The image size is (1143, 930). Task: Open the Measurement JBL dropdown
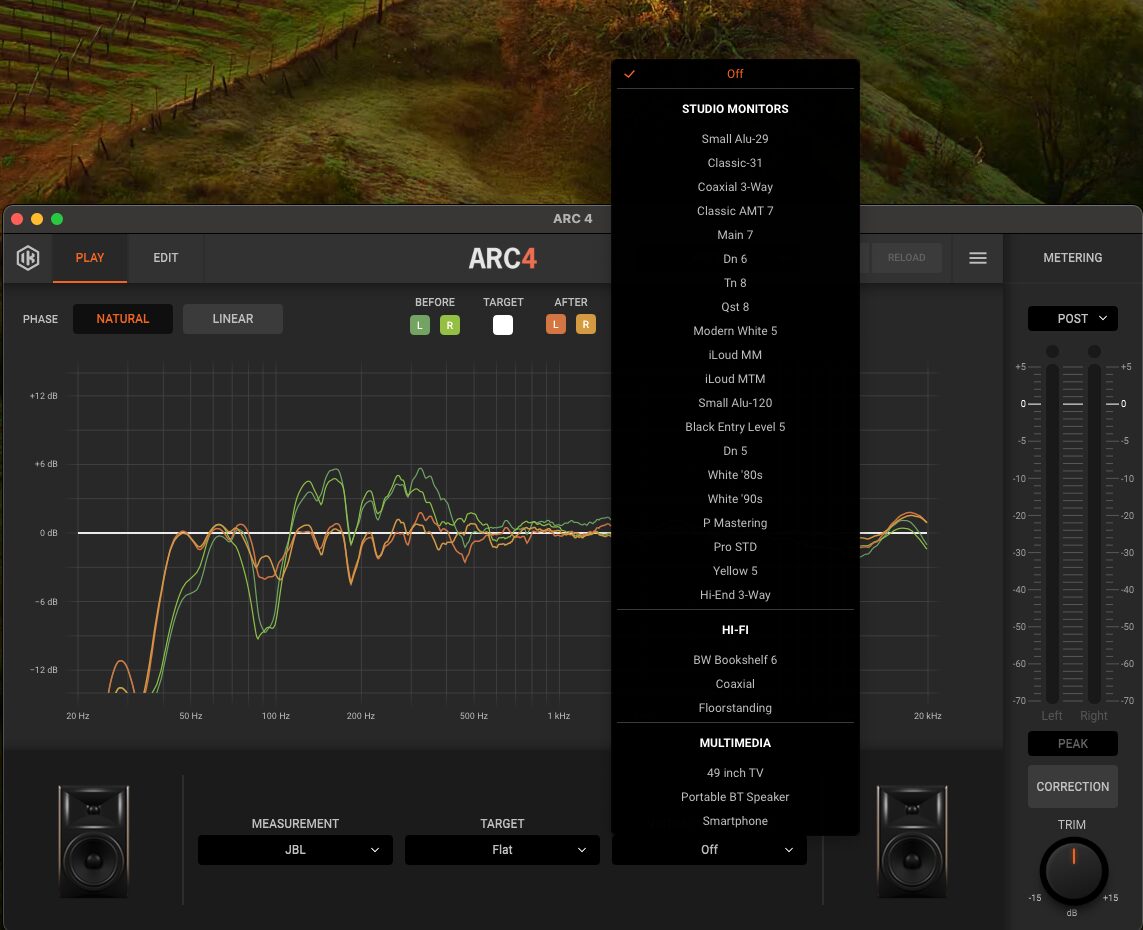coord(295,850)
